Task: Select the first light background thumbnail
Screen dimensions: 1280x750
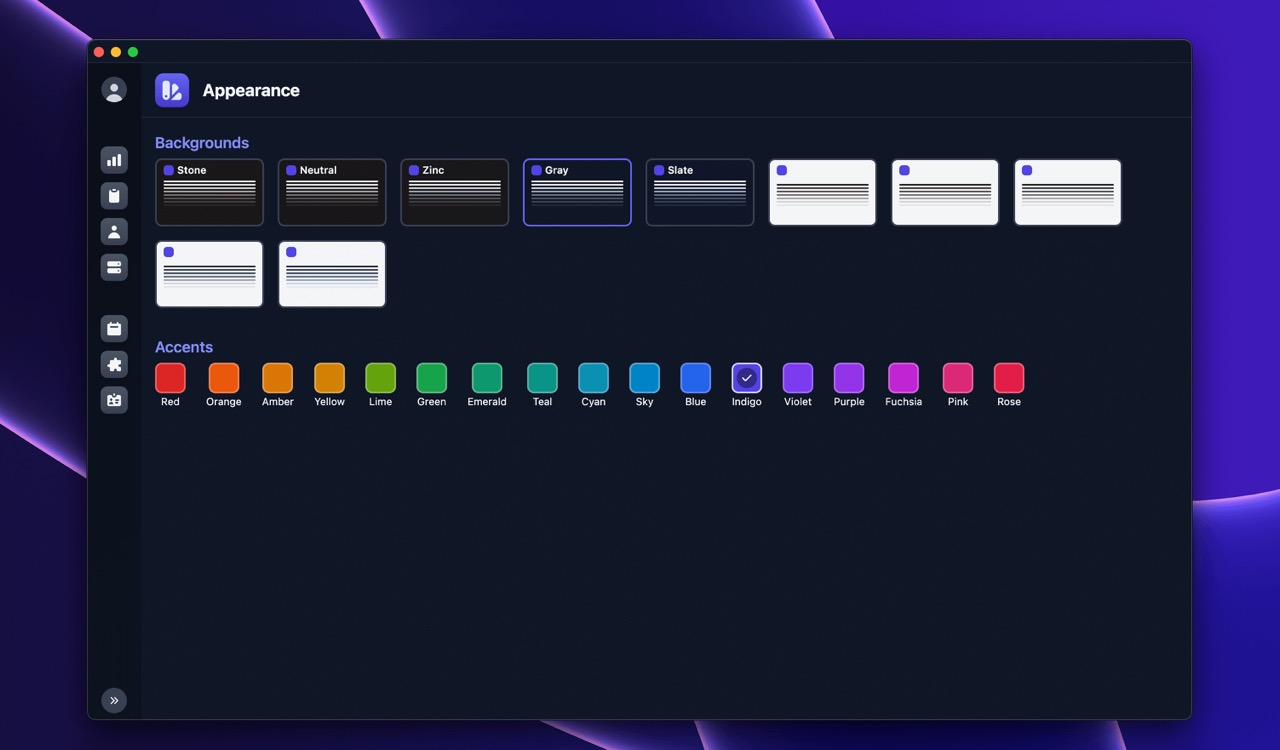Action: pos(822,192)
